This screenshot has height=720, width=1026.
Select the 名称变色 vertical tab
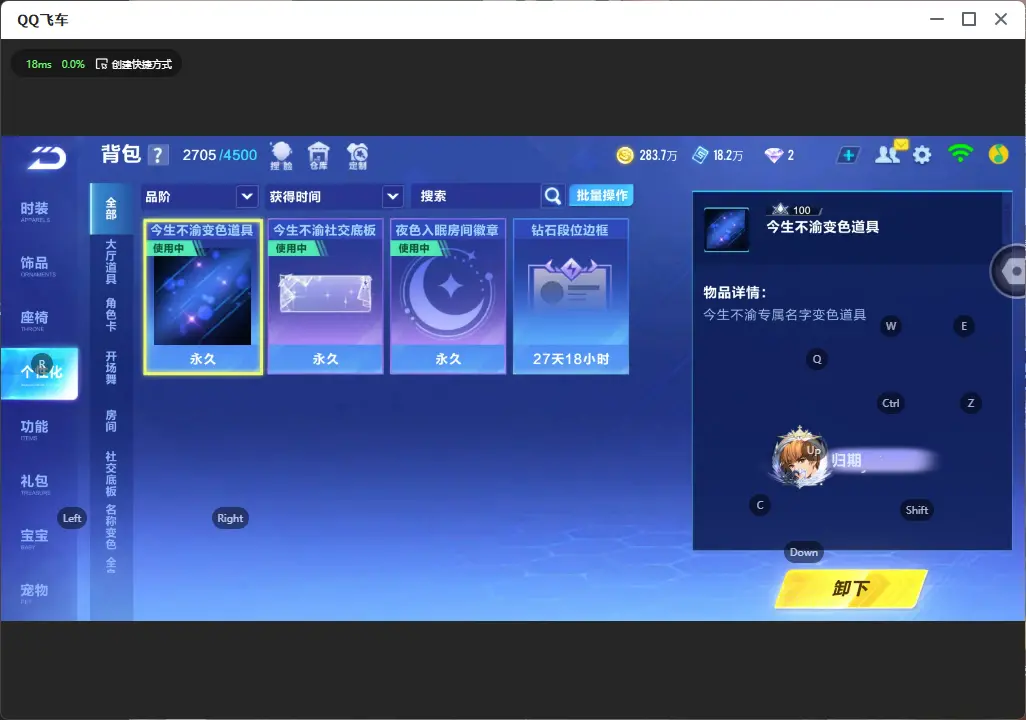(111, 526)
